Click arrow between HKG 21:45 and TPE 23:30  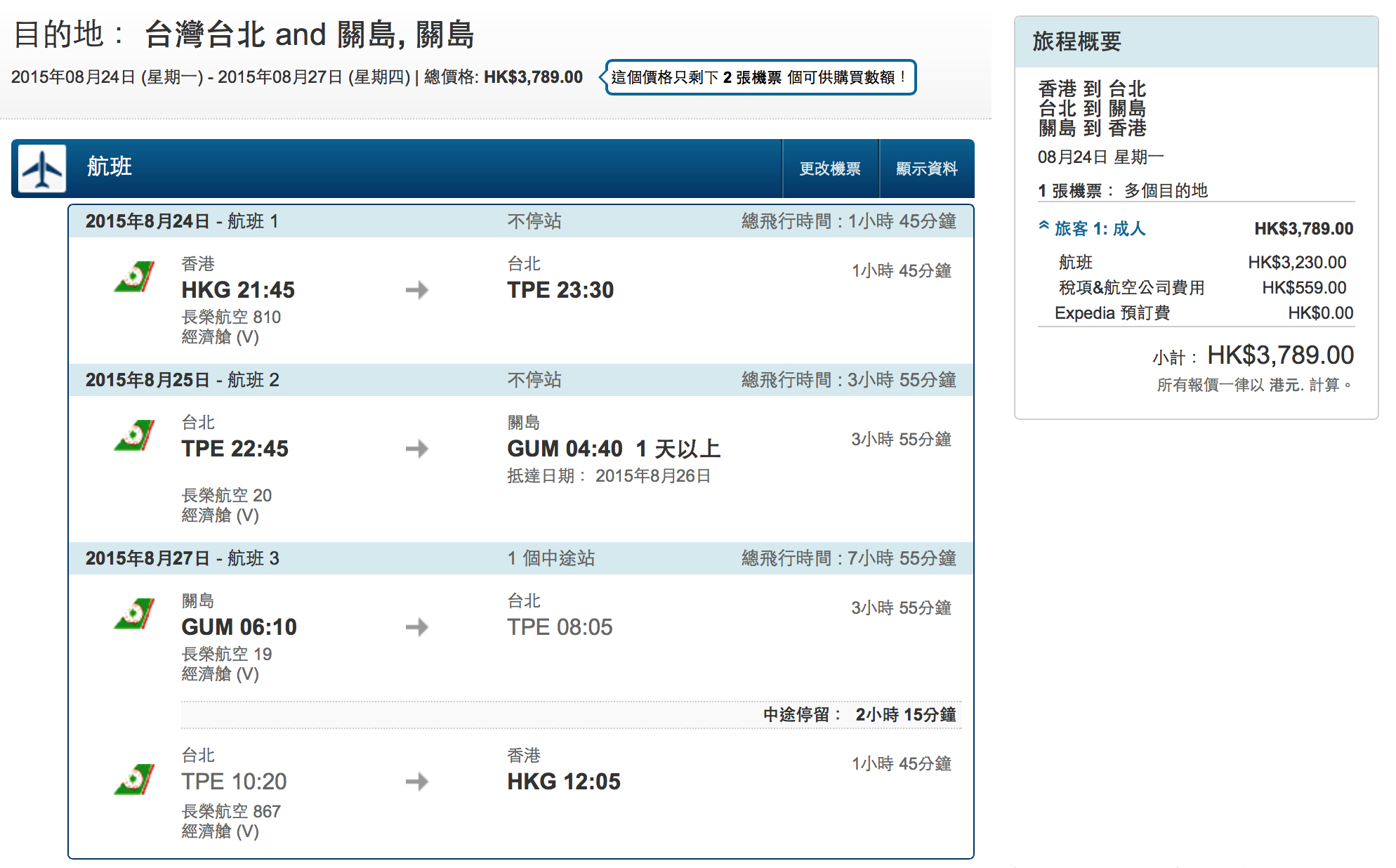(x=417, y=290)
